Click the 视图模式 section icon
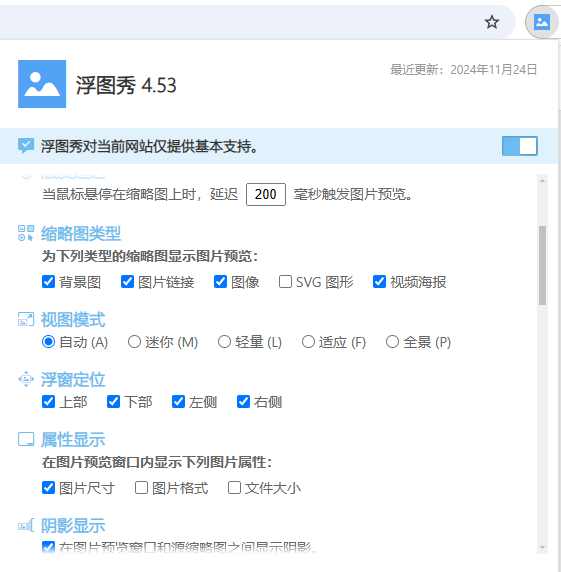Screen dimensions: 561x572 26,319
